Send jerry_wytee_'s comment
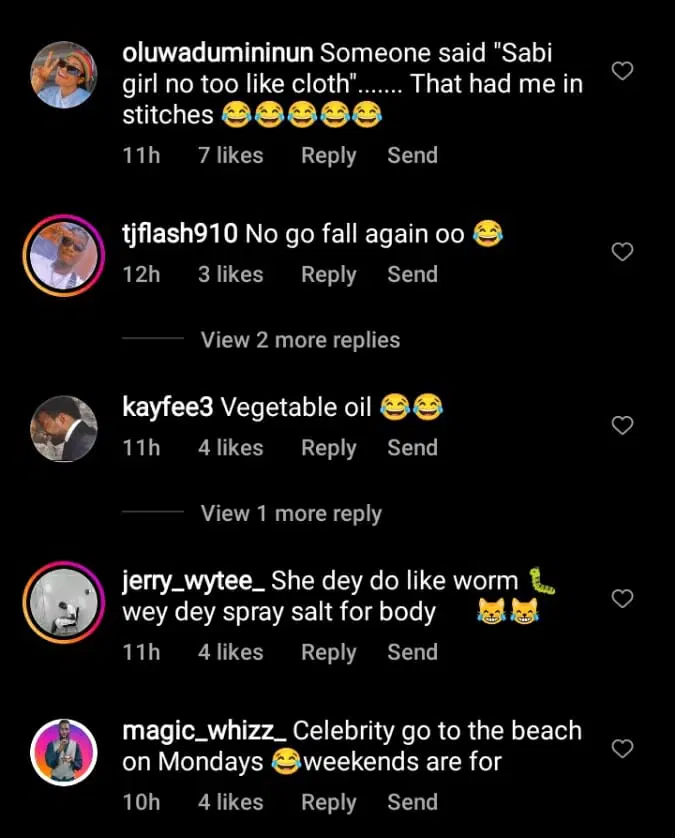The width and height of the screenshot is (675, 838). coord(412,653)
